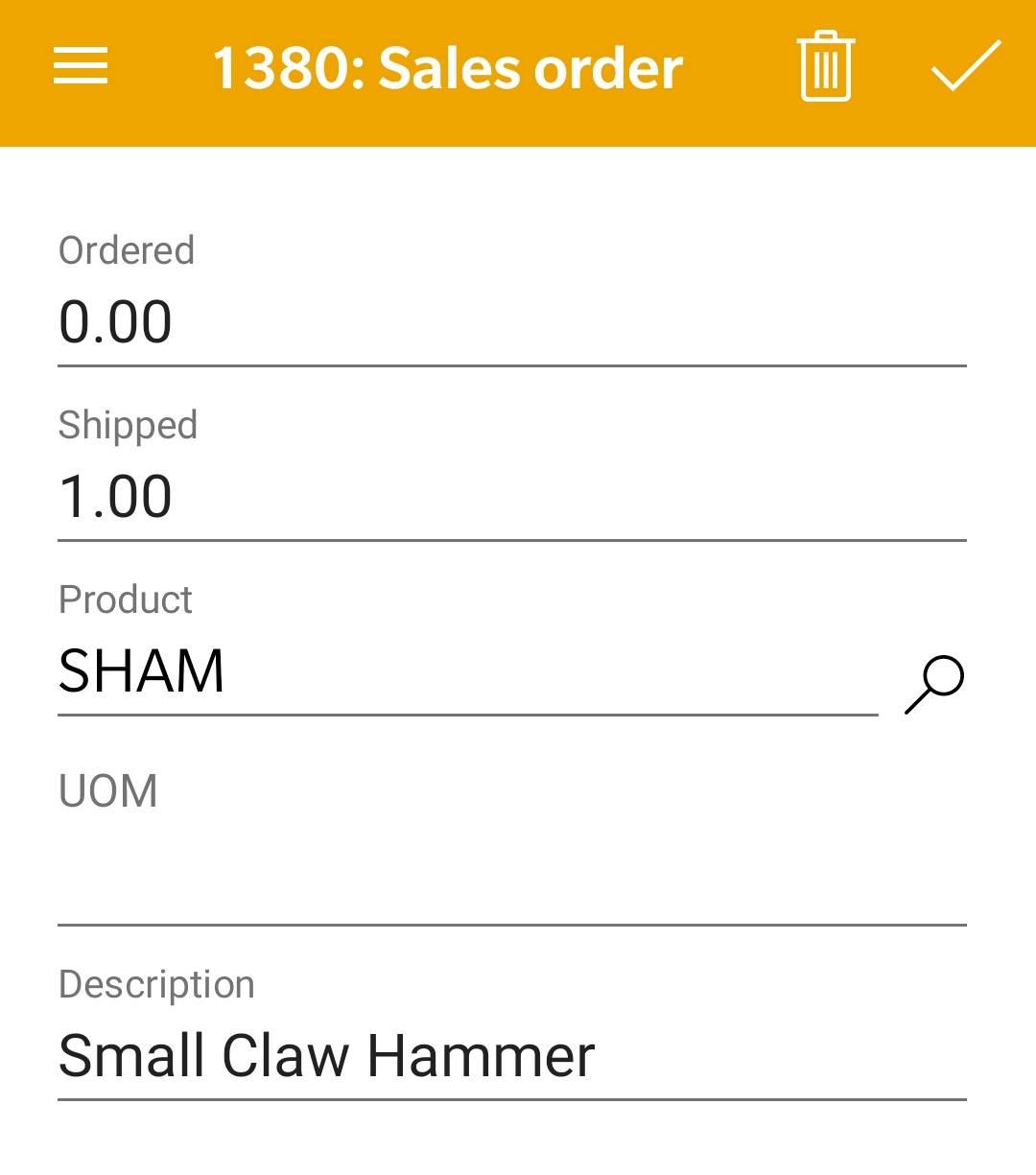Tap empty area right of Small Claw Hammer
The width and height of the screenshot is (1036, 1175).
pos(781,1056)
